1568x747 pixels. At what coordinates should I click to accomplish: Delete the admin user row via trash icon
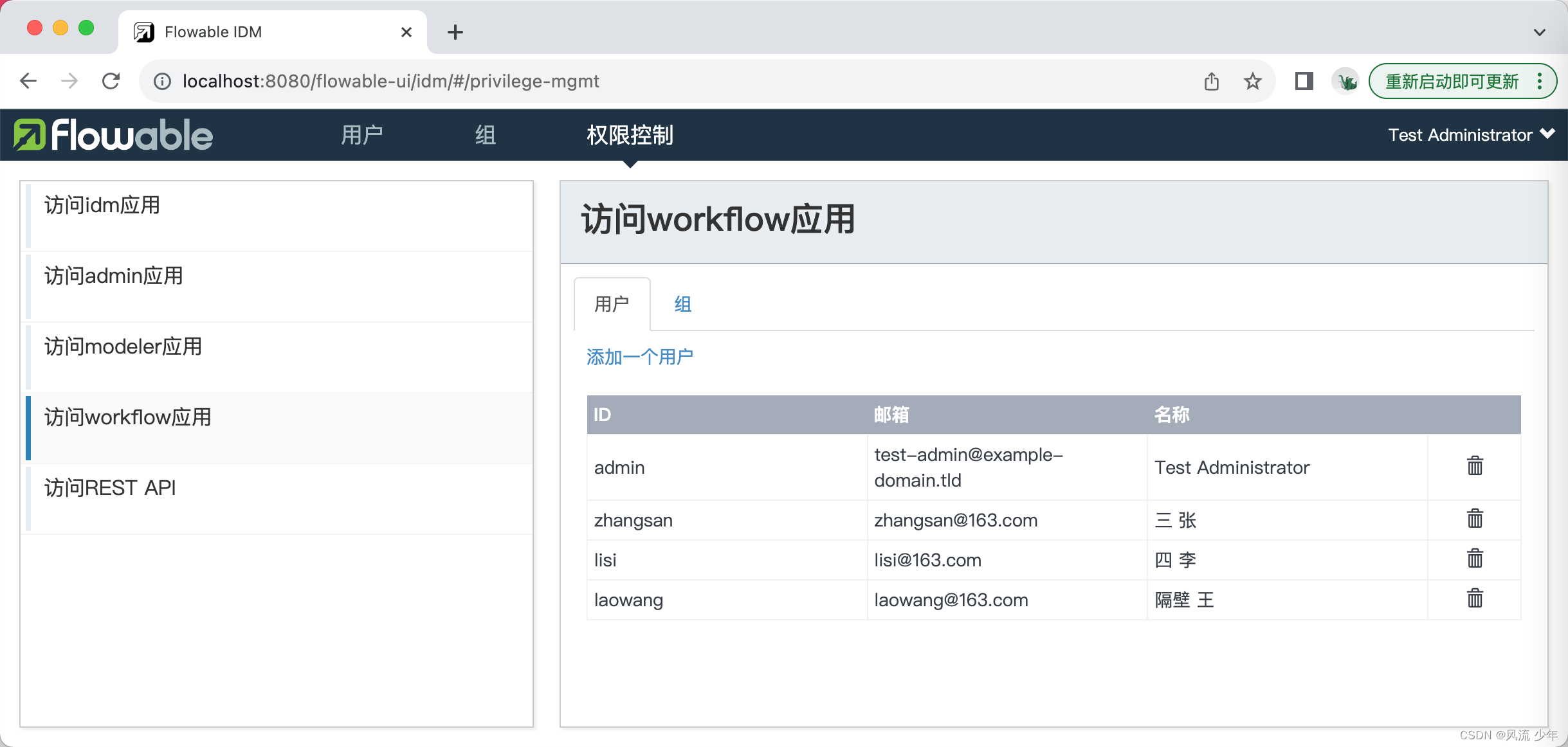point(1475,465)
